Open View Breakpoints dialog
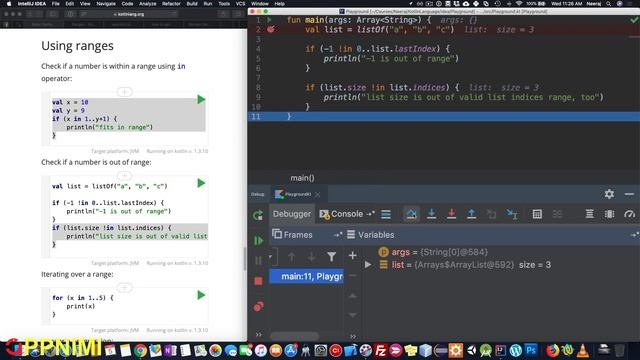The height and width of the screenshot is (360, 640). tap(258, 307)
